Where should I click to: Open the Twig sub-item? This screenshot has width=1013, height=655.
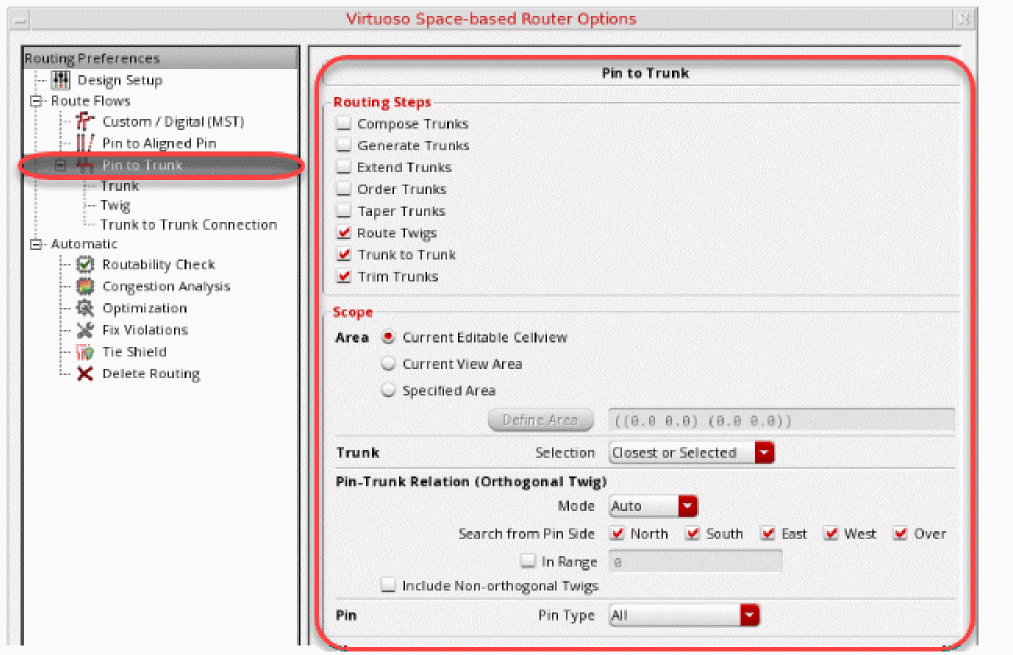pyautogui.click(x=115, y=205)
